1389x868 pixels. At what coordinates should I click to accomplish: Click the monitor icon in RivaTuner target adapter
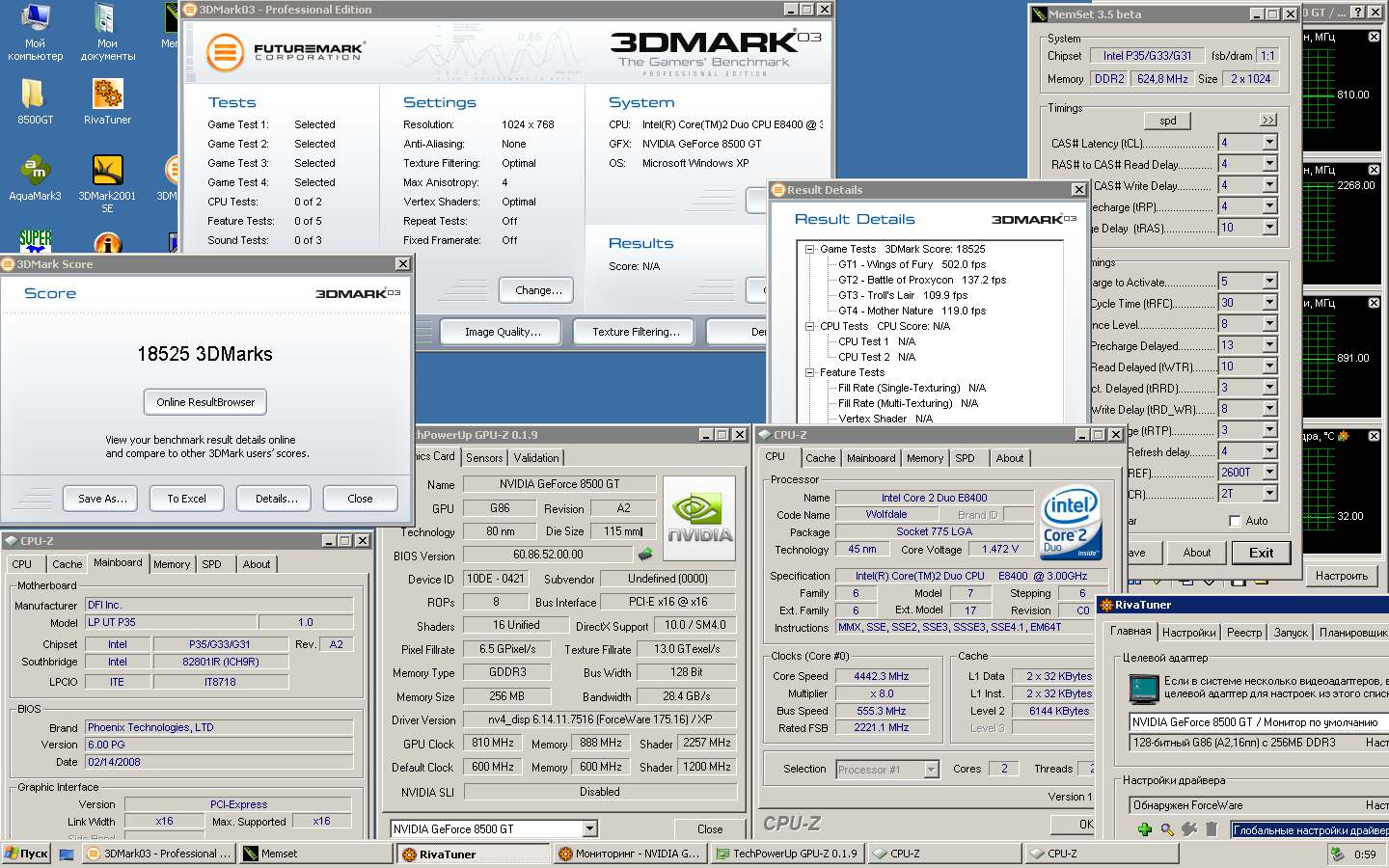[x=1144, y=688]
